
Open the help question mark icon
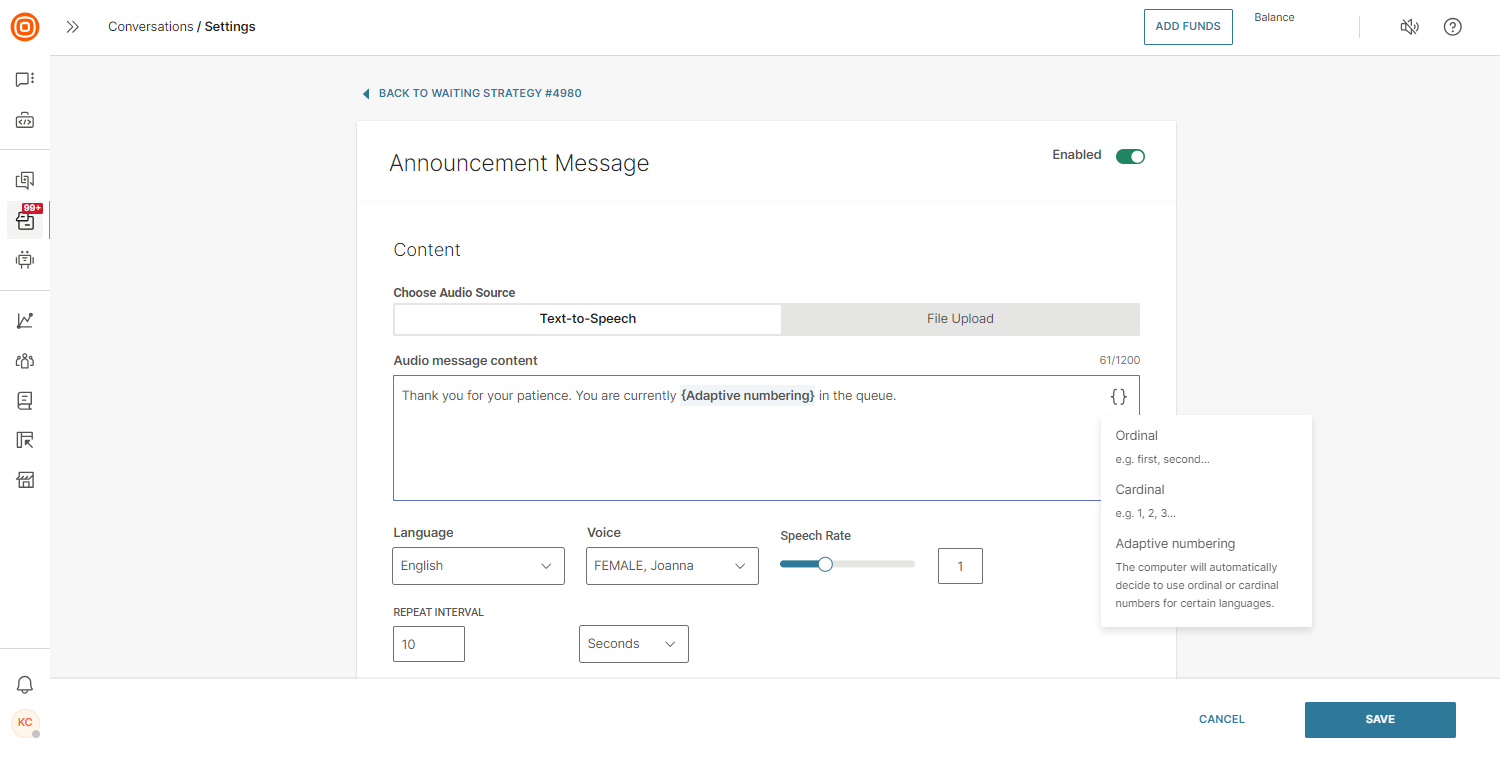click(1453, 27)
